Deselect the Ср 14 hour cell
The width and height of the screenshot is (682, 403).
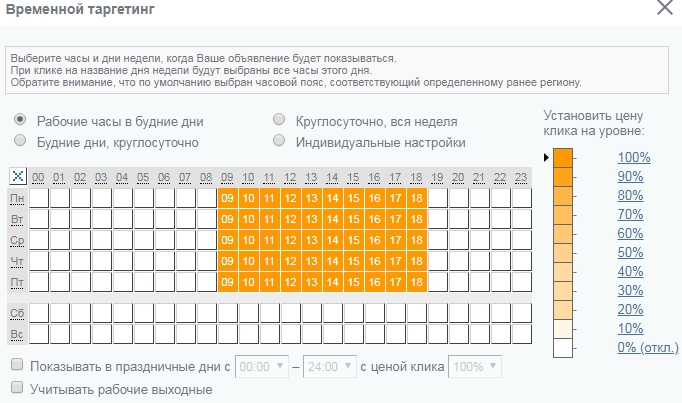click(333, 240)
